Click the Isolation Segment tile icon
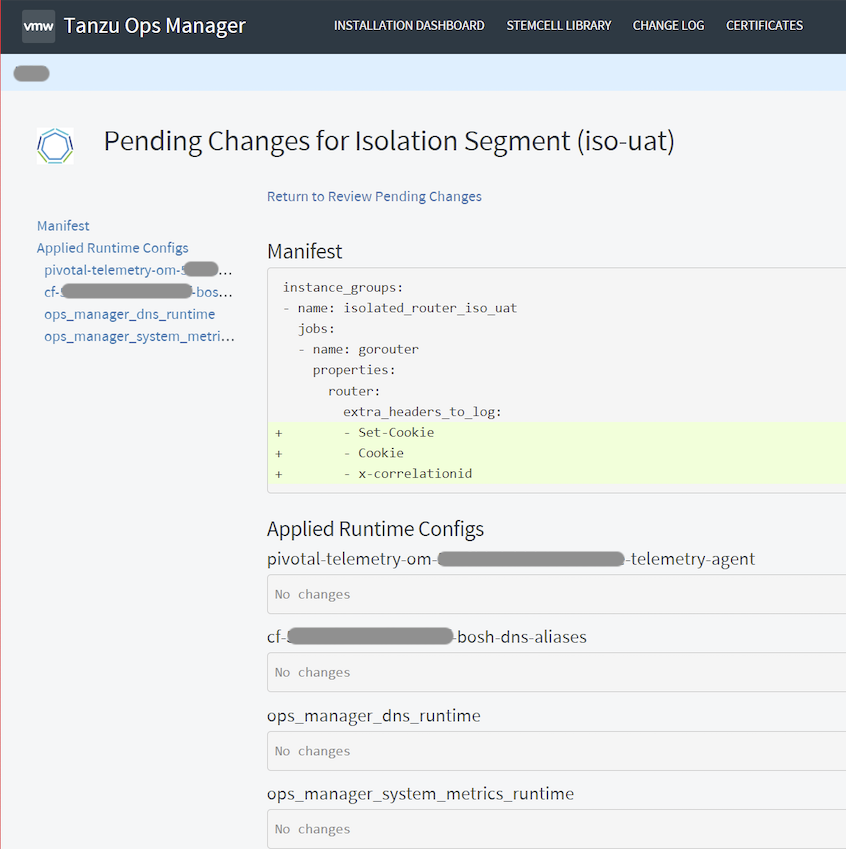The image size is (846, 849). 55,146
